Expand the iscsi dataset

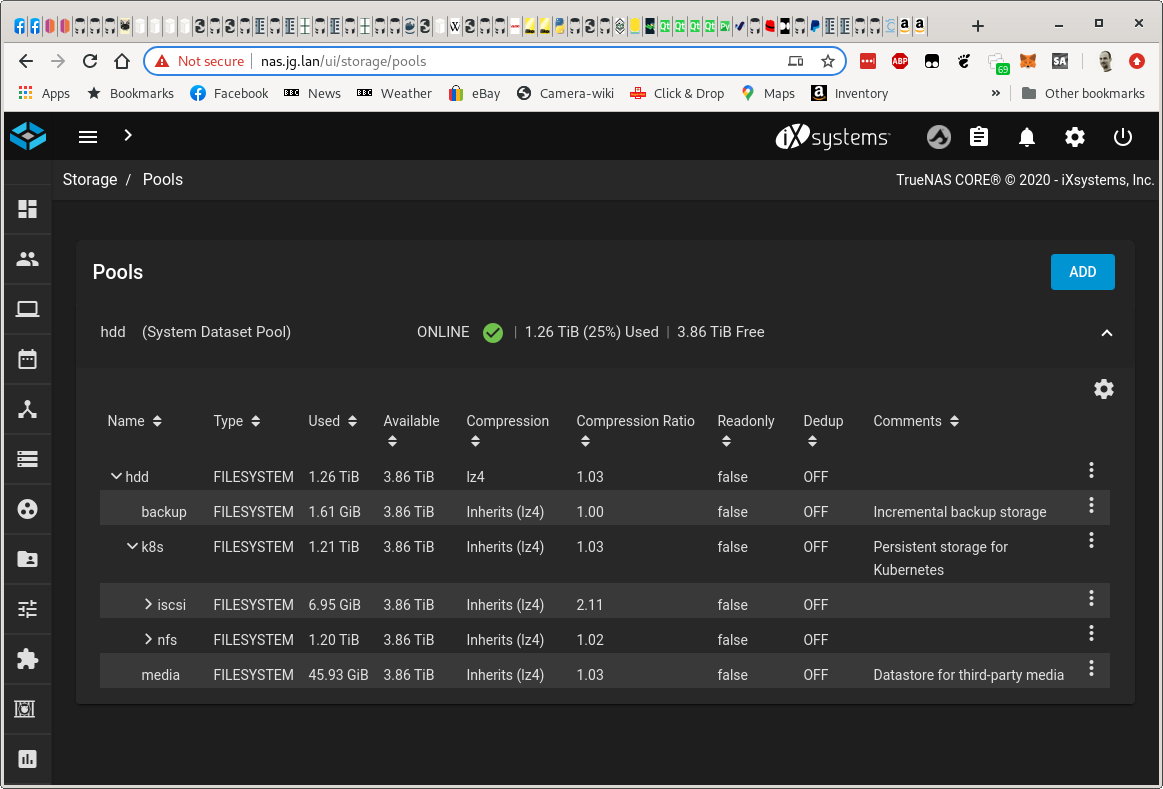148,605
